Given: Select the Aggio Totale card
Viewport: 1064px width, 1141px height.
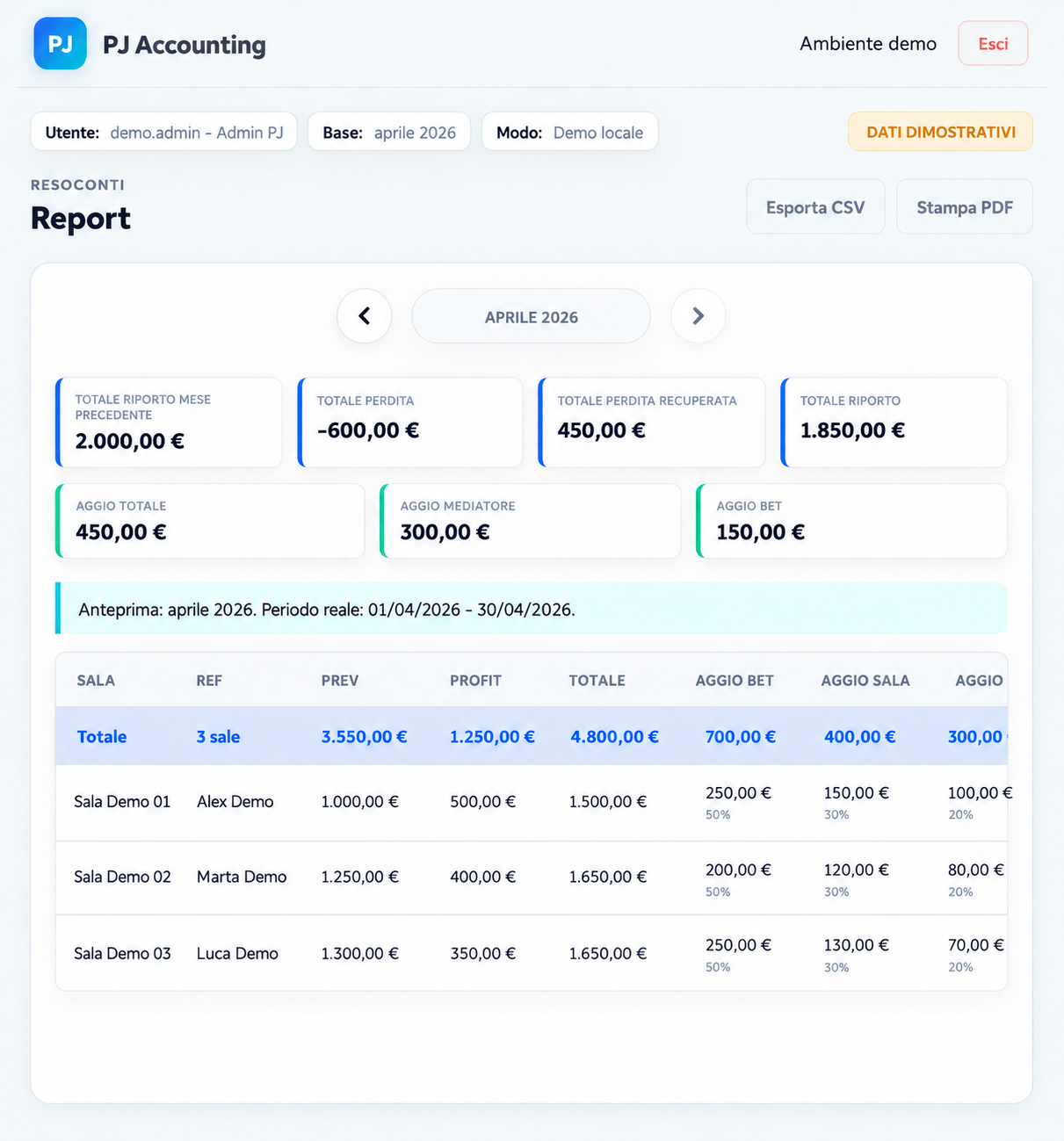Looking at the screenshot, I should pos(210,521).
